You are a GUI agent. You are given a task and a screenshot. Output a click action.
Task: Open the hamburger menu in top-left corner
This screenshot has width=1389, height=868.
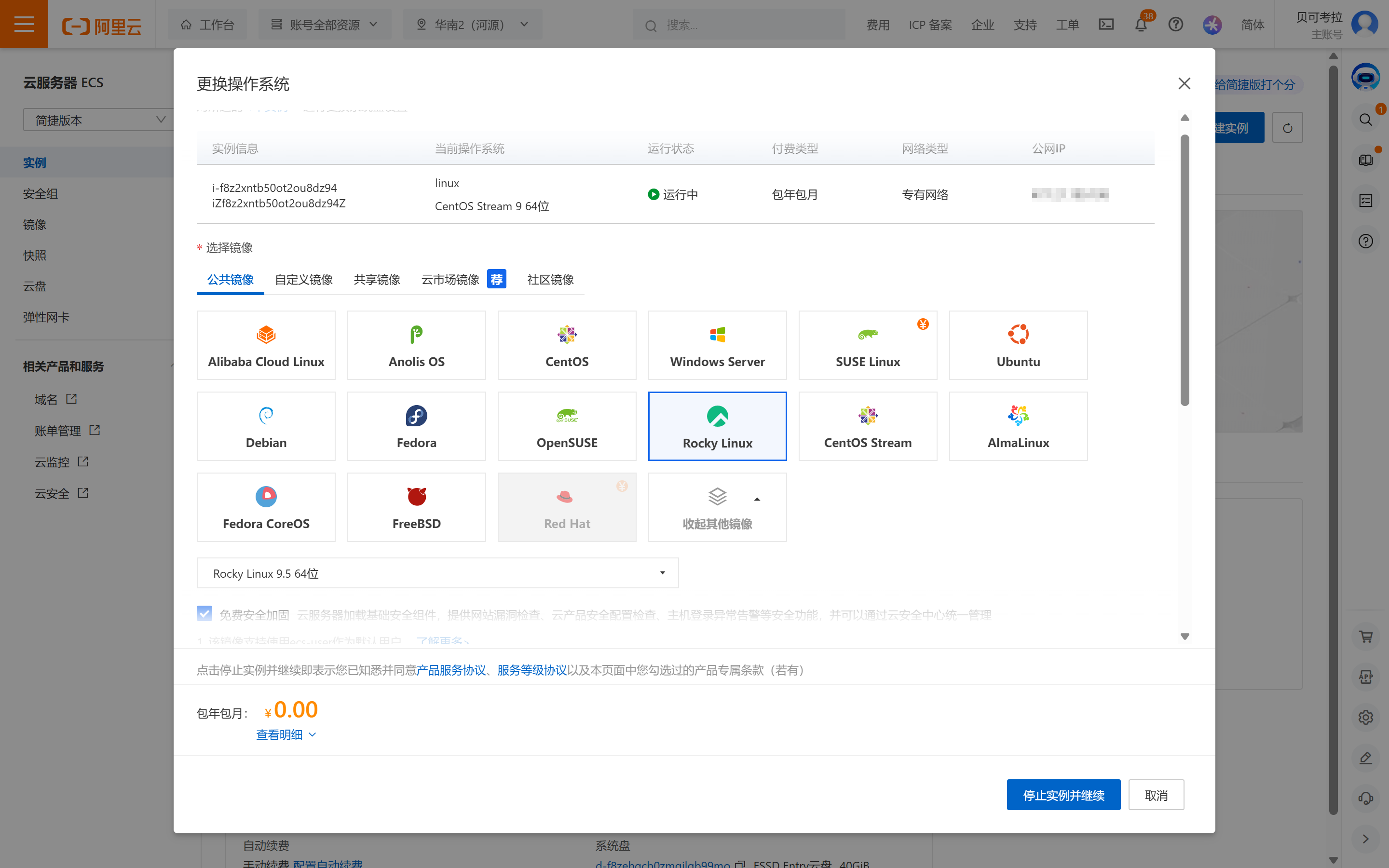click(24, 24)
